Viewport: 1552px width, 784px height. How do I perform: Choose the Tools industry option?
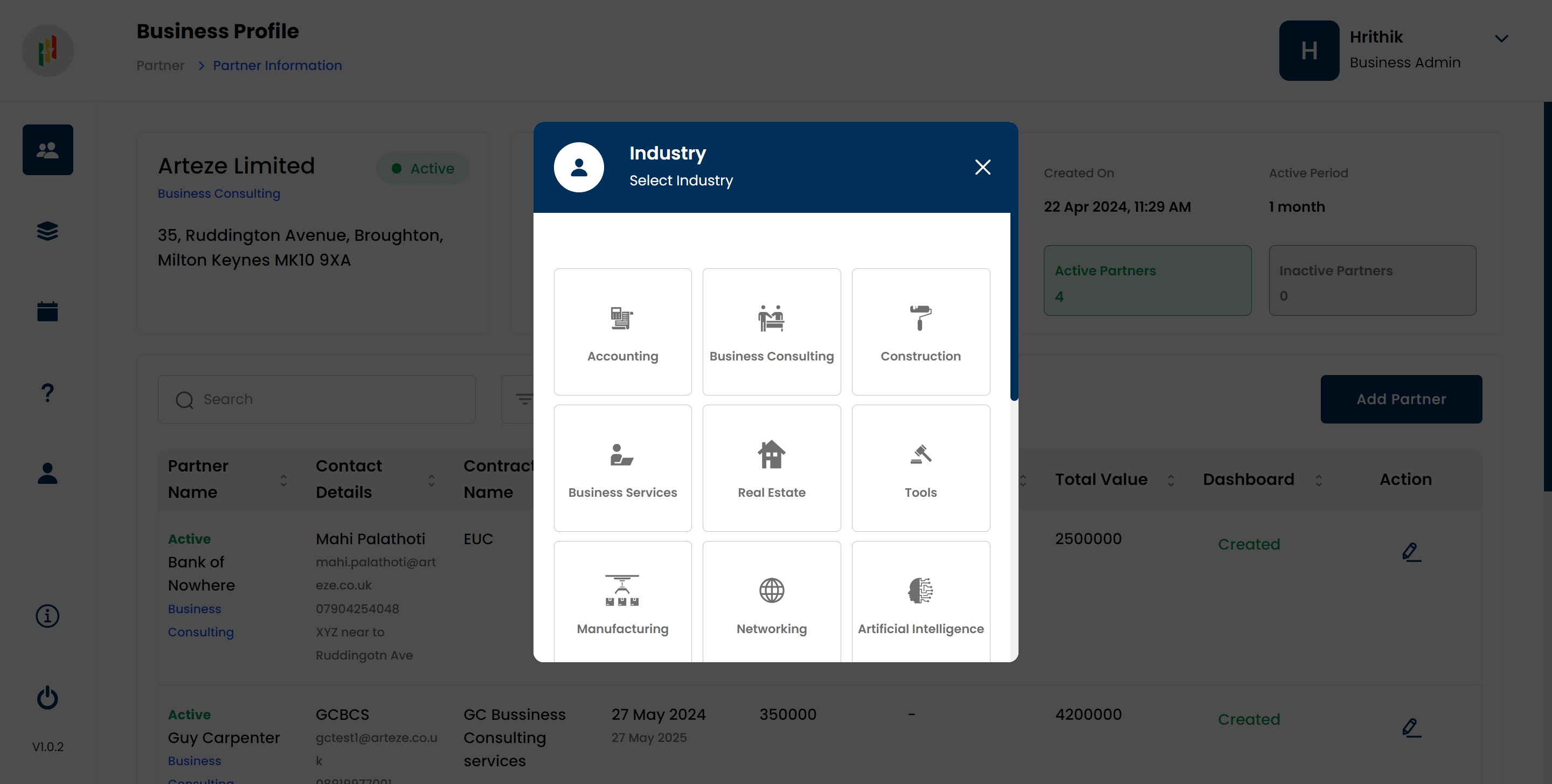[x=920, y=468]
